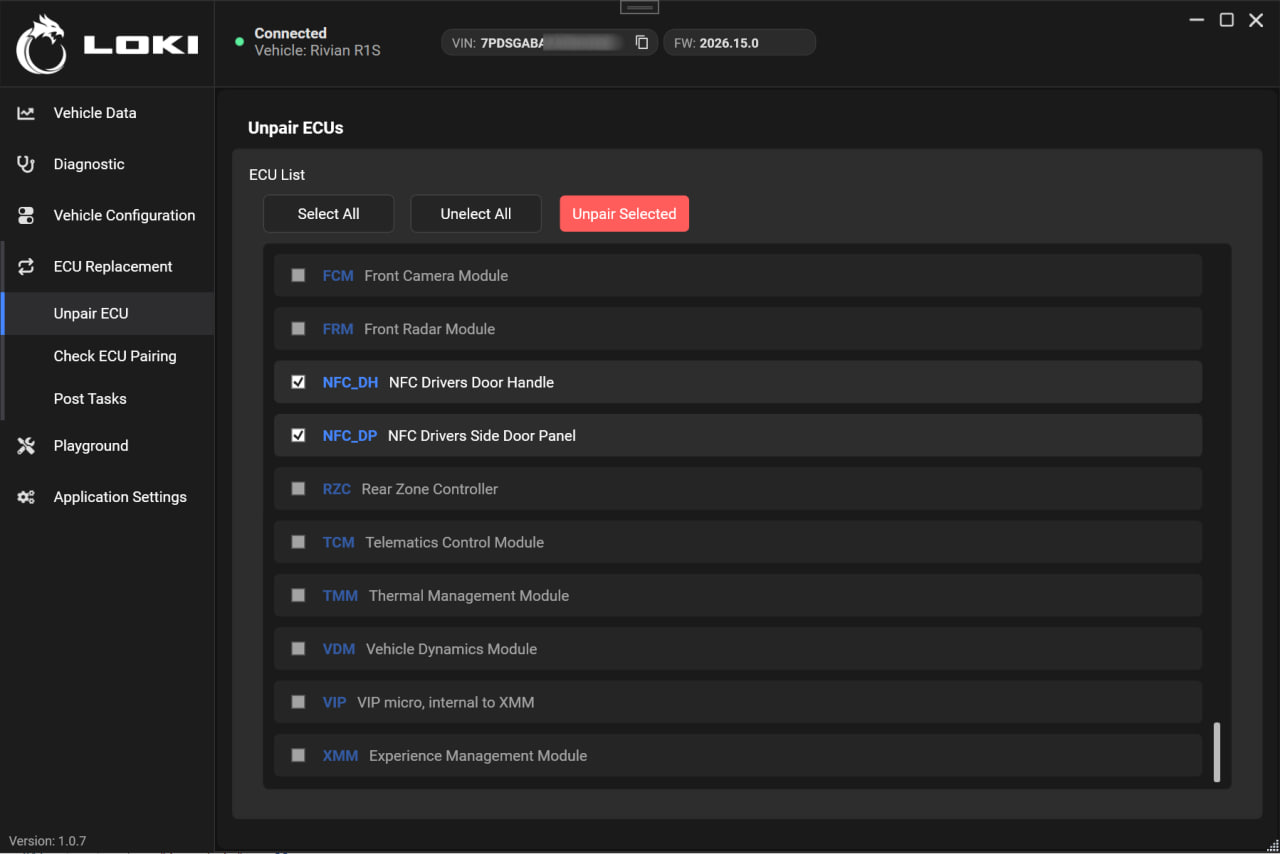The height and width of the screenshot is (854, 1280).
Task: Click the resize grip in the window corner
Action: [x=1271, y=845]
